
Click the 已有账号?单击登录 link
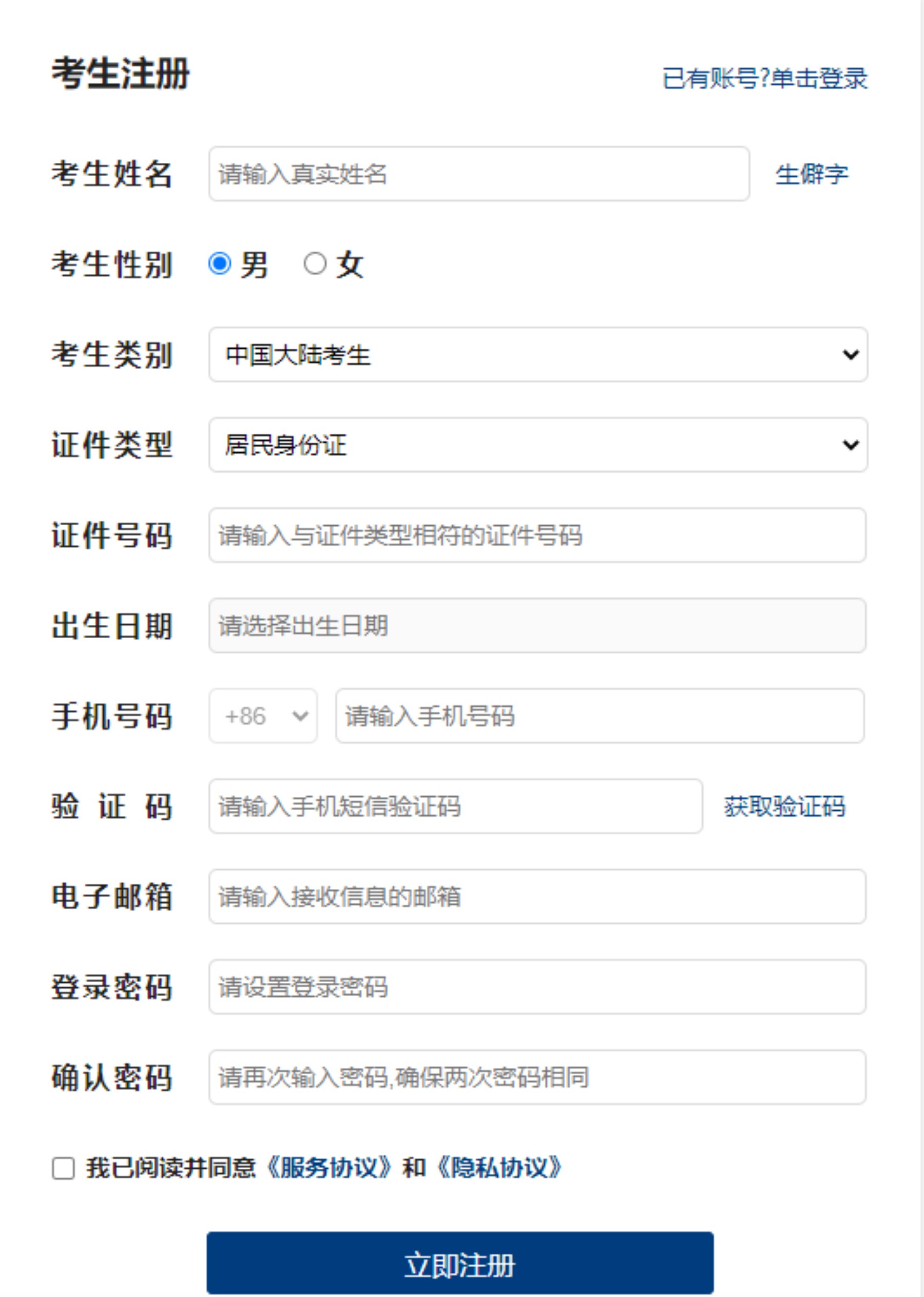tap(764, 79)
